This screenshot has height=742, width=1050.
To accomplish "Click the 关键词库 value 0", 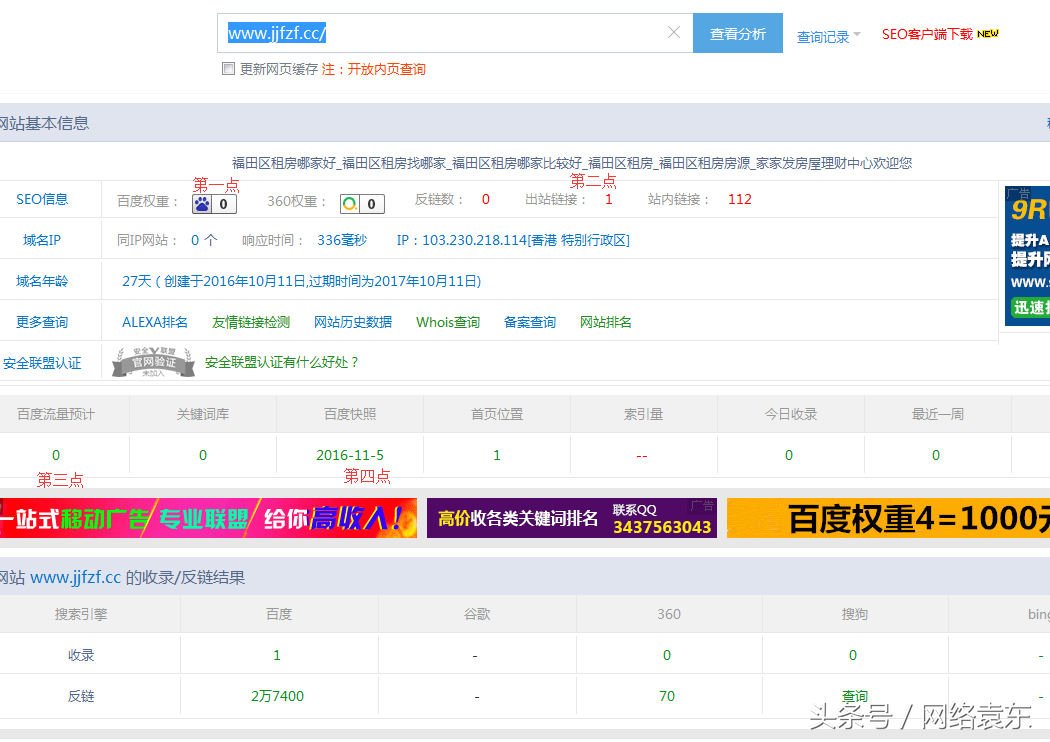I will click(x=202, y=455).
